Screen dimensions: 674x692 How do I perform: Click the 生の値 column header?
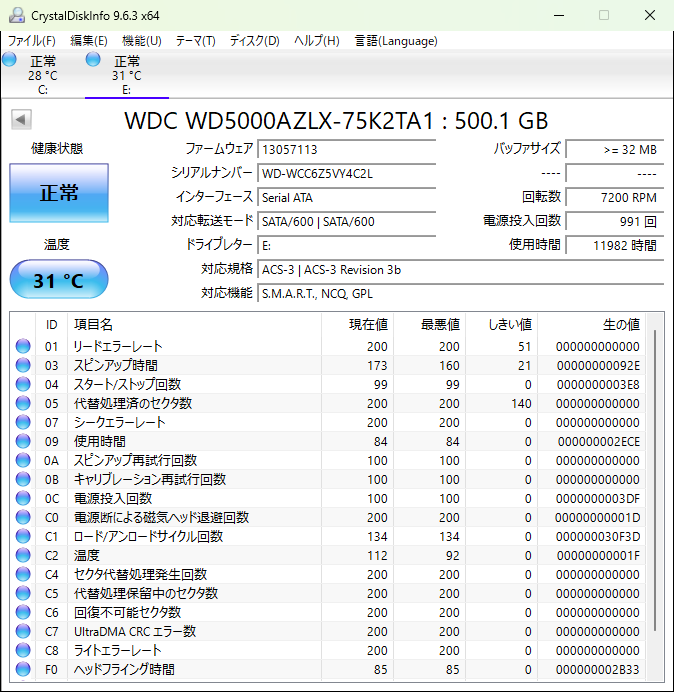[x=591, y=325]
